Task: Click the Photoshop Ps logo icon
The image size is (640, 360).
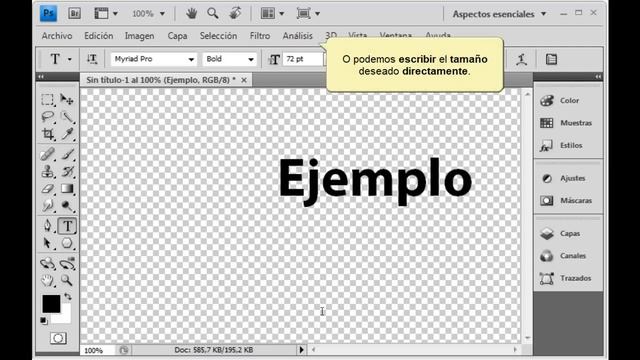Action: tap(48, 13)
